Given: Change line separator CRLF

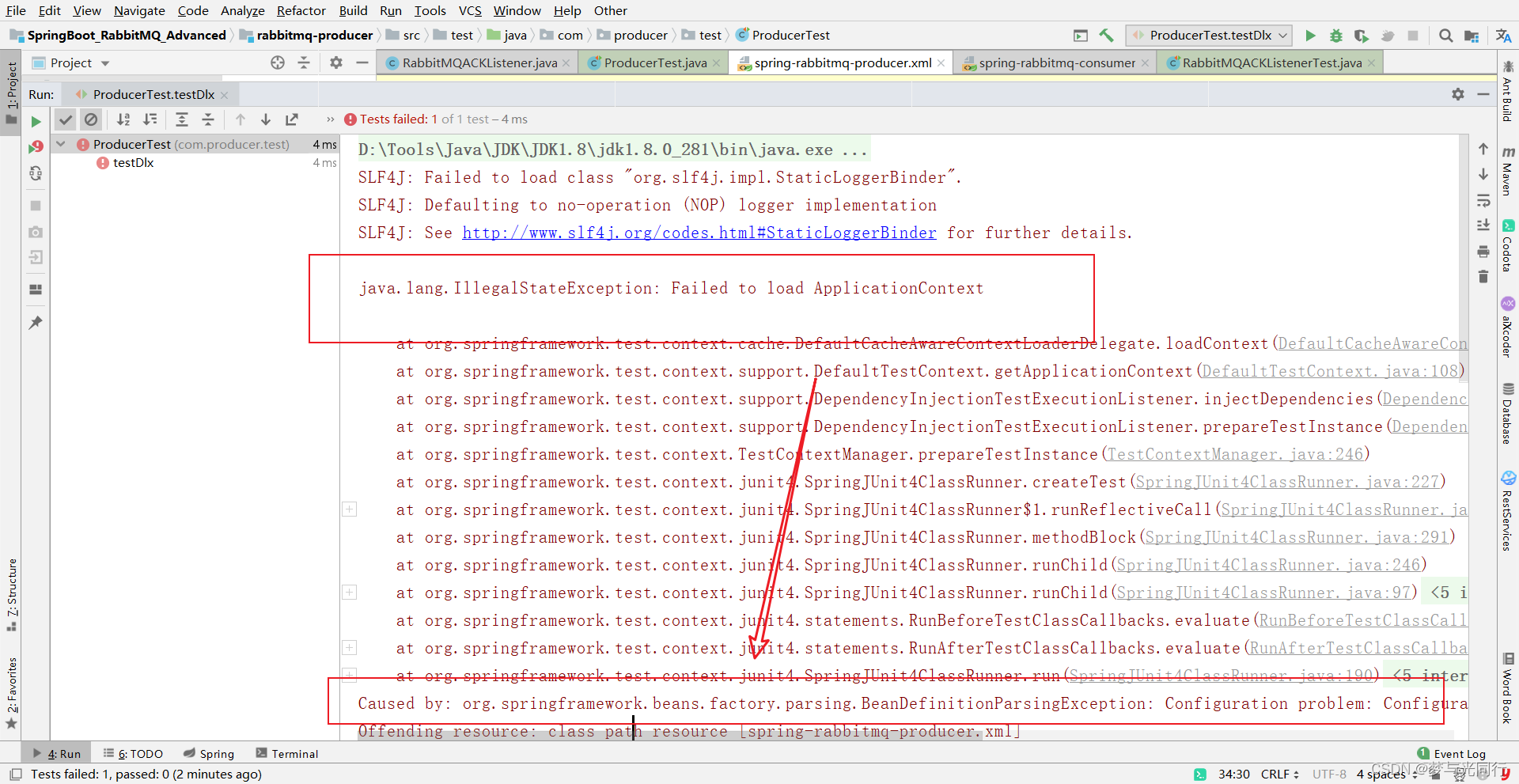Looking at the screenshot, I should click(1279, 774).
